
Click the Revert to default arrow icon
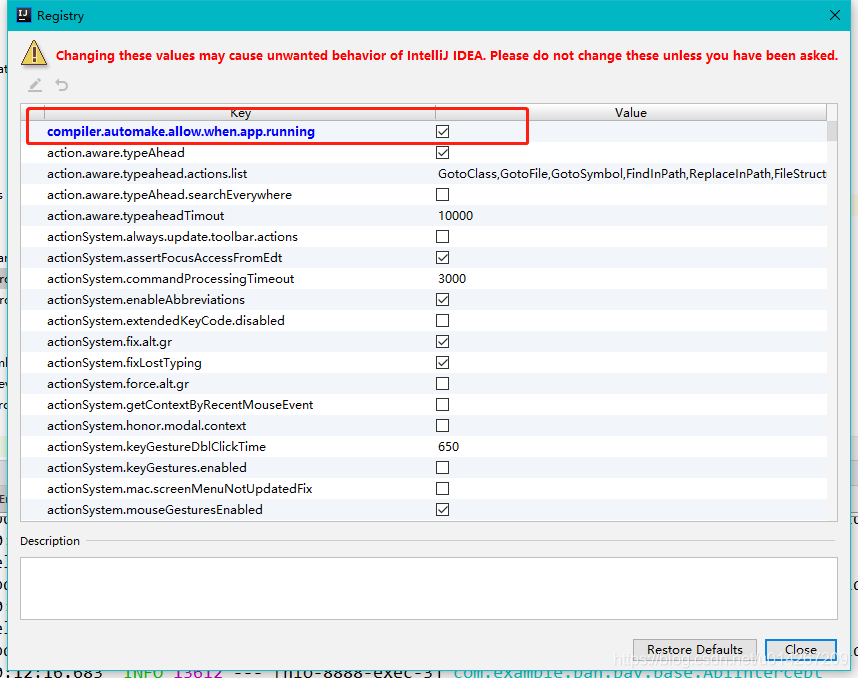[x=62, y=85]
